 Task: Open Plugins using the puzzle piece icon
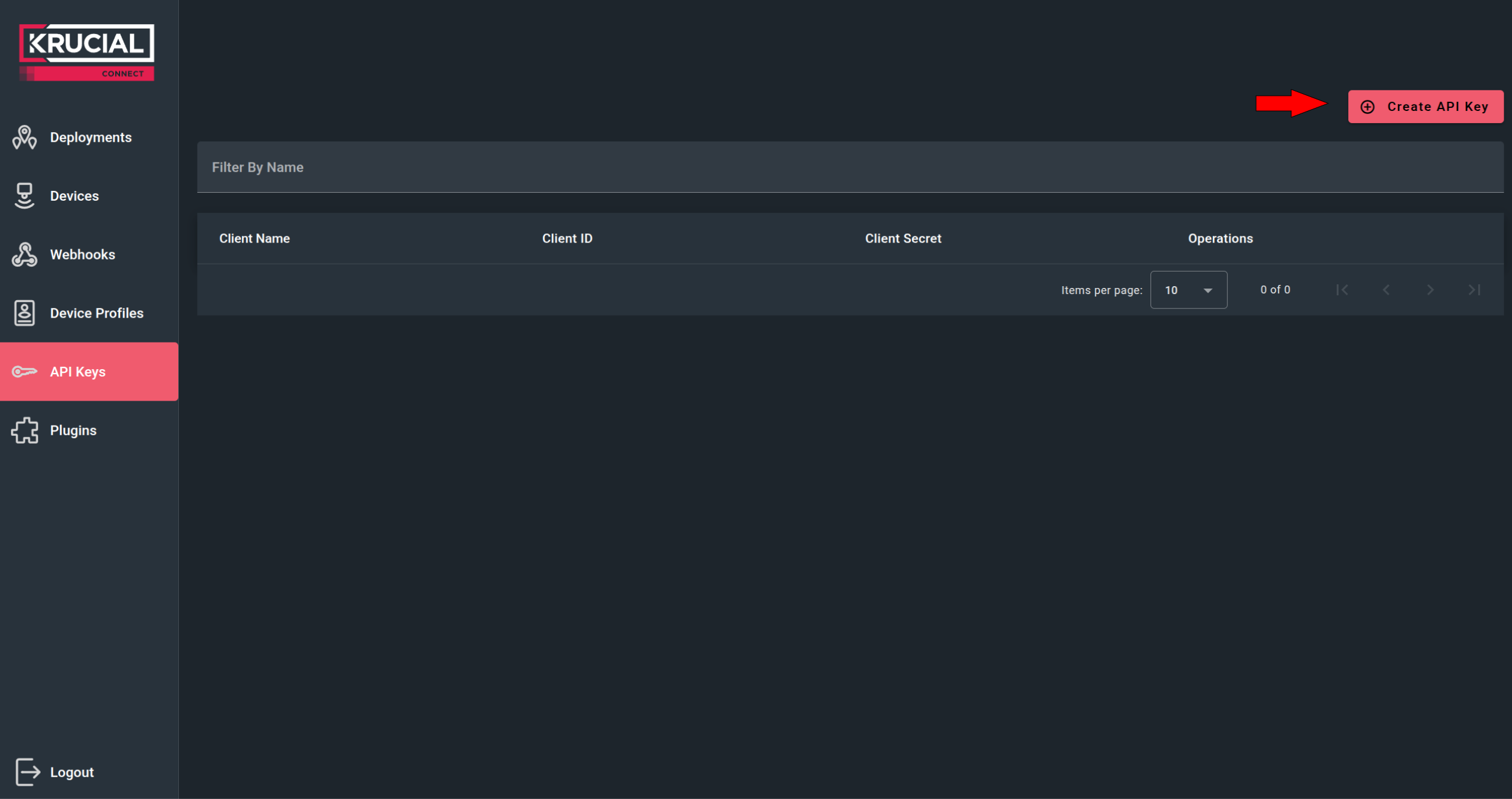click(x=24, y=430)
